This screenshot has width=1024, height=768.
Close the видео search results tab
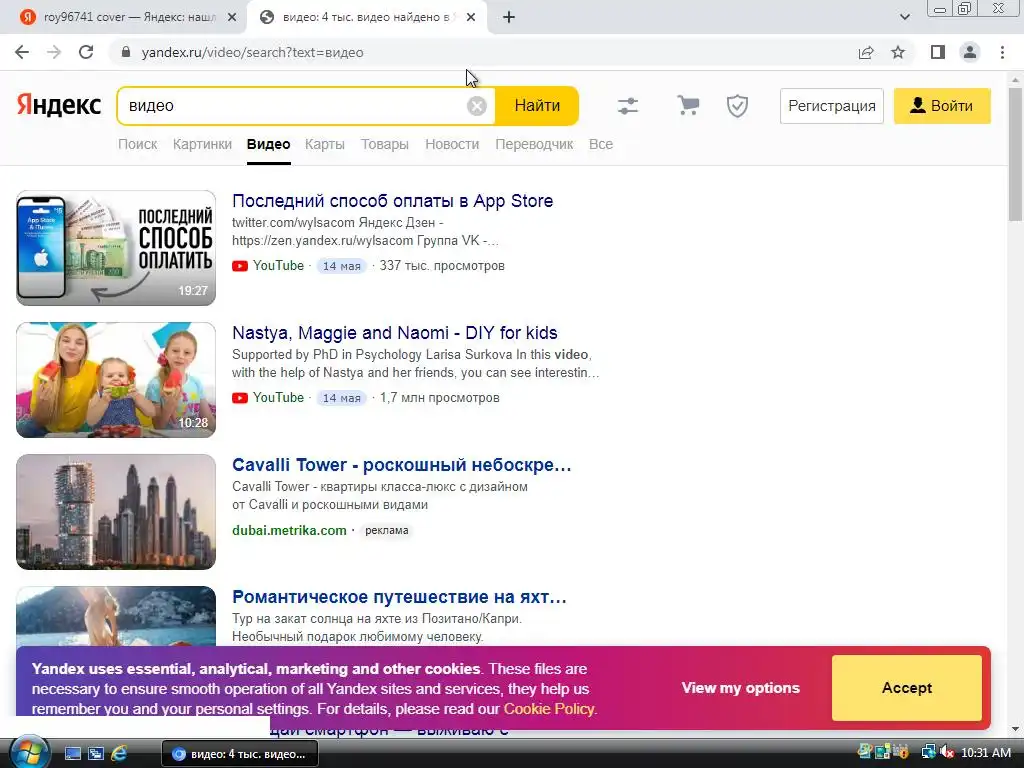[471, 17]
